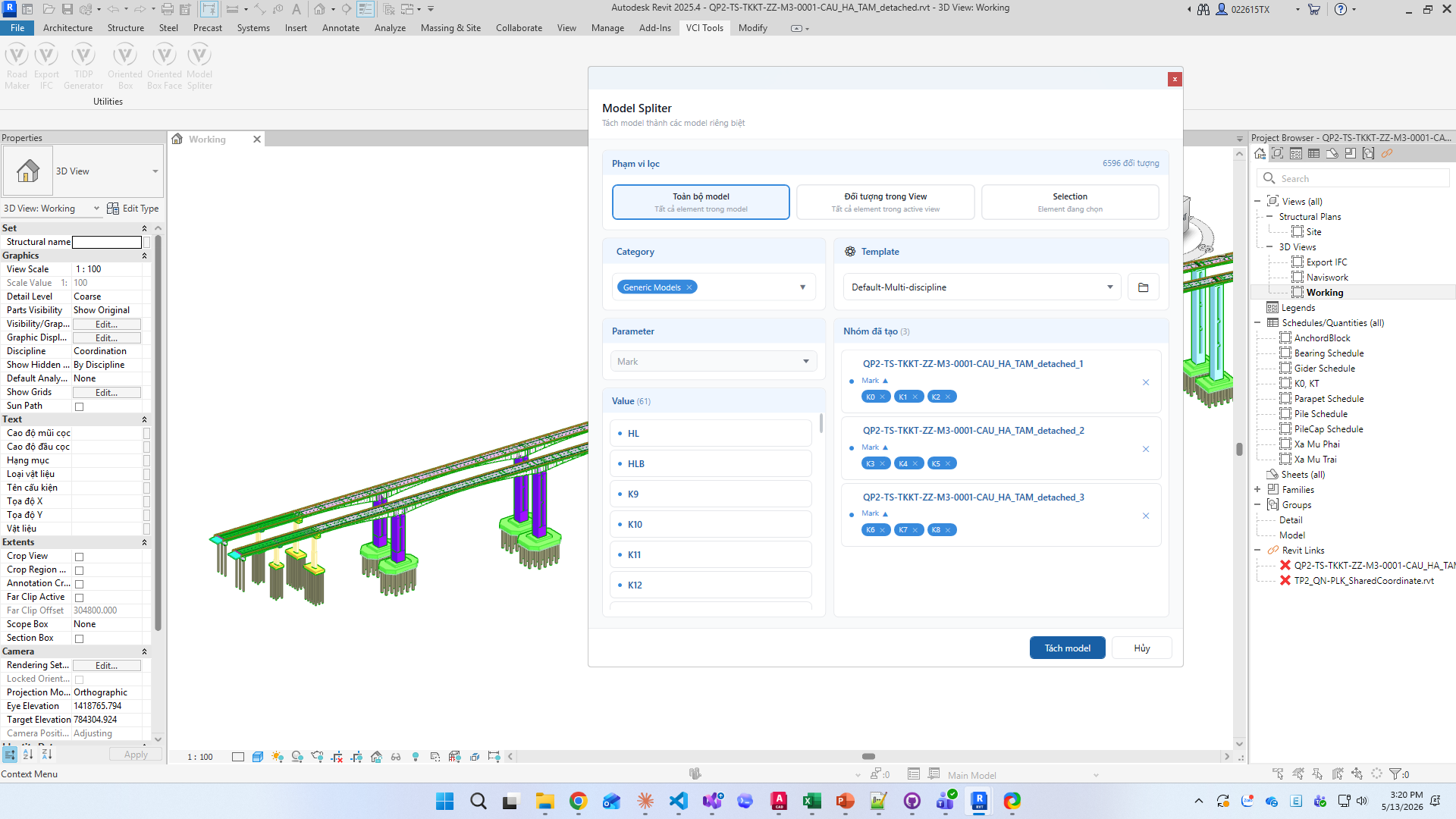
Task: Open the 3D View type selector dropdown
Action: (x=82, y=171)
